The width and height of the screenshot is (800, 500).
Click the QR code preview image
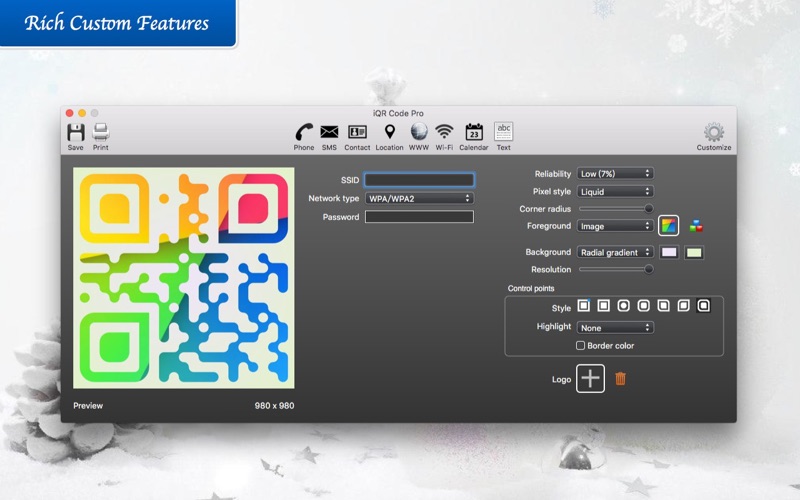click(184, 278)
